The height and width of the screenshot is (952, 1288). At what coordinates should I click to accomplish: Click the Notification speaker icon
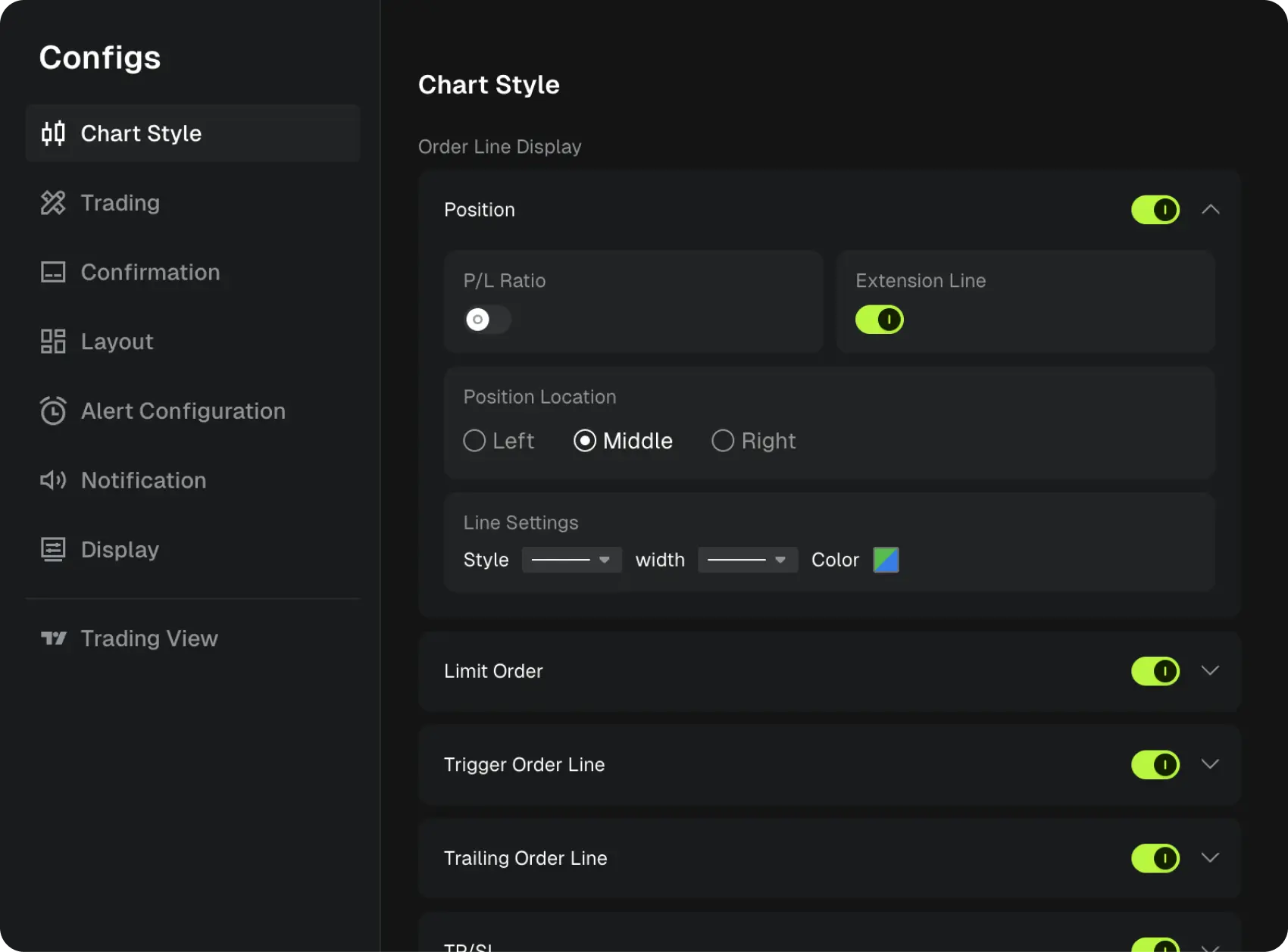click(53, 480)
